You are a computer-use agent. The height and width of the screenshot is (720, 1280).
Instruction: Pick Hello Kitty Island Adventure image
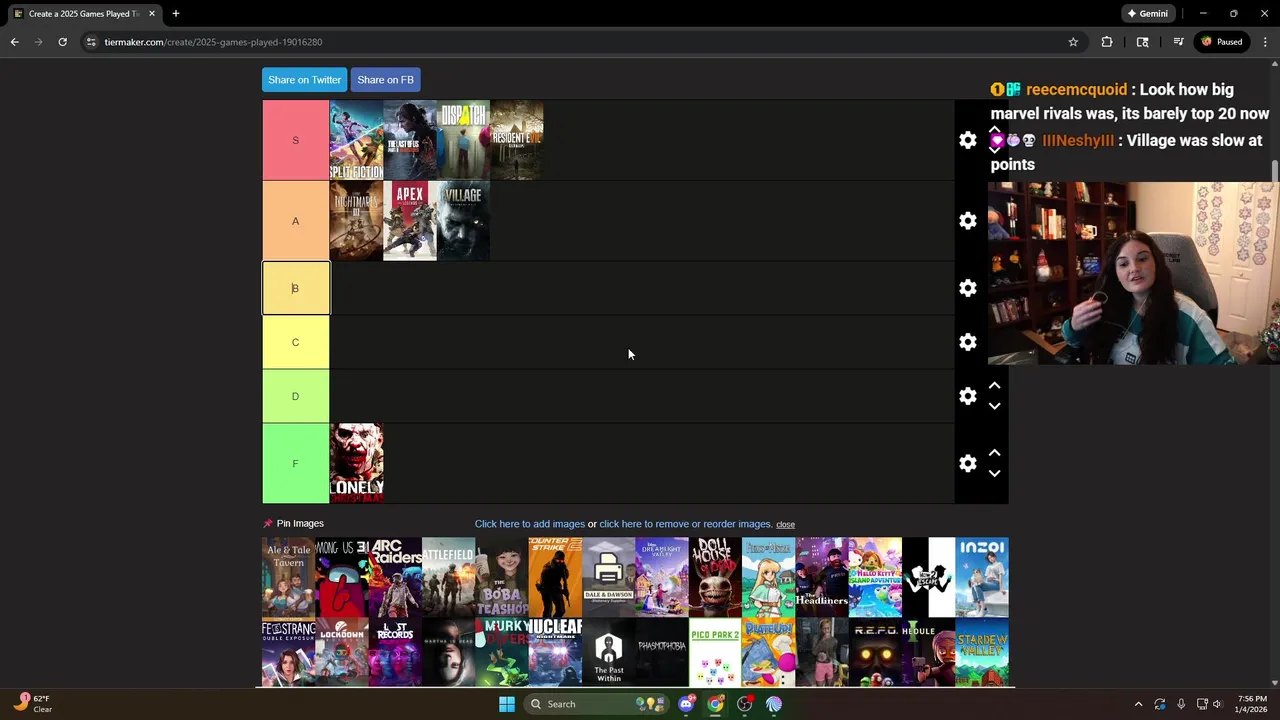pyautogui.click(x=875, y=577)
